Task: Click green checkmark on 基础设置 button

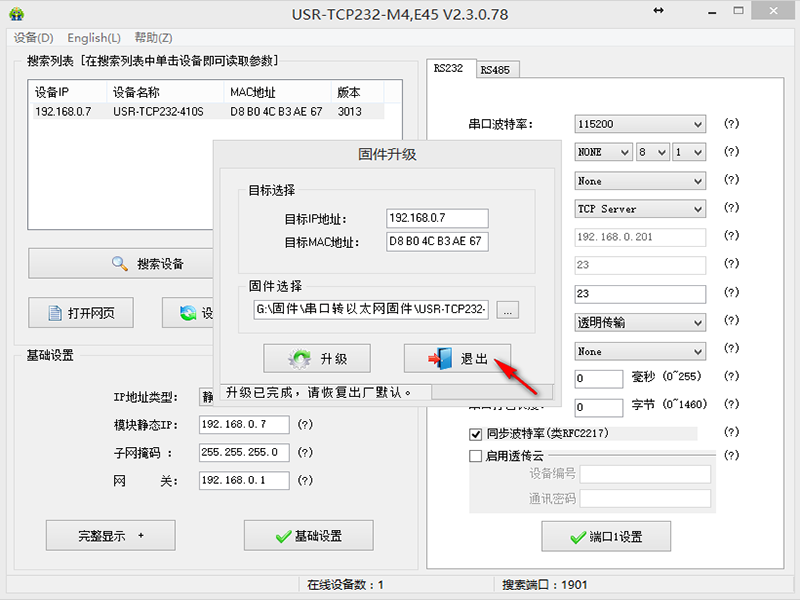Action: (283, 536)
